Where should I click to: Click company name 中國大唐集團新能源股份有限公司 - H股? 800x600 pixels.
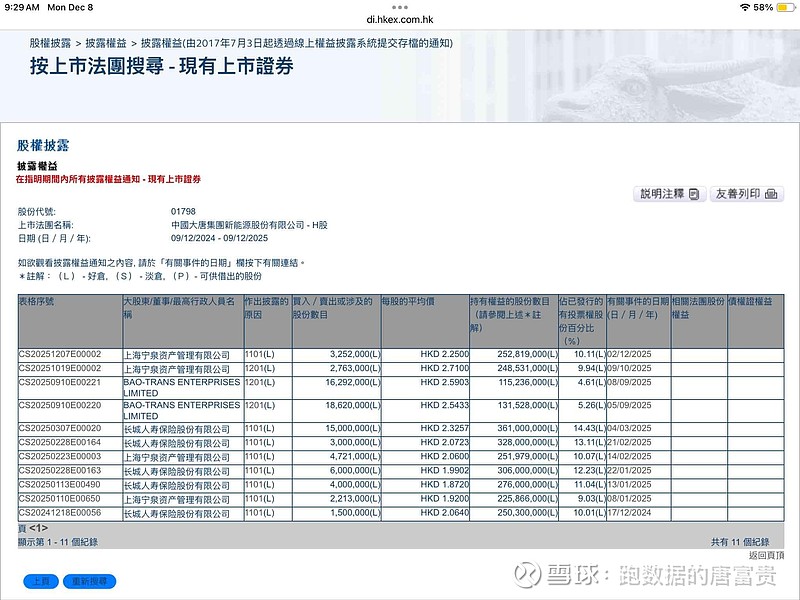[249, 225]
